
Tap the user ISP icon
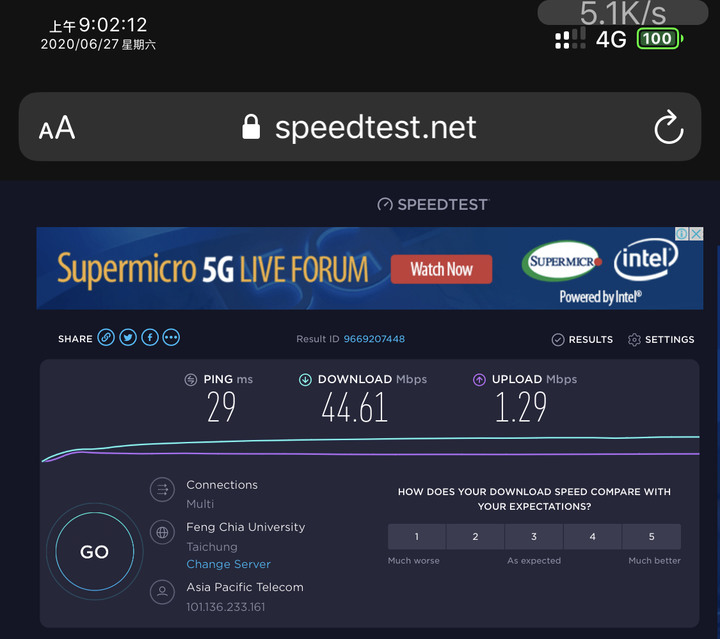162,592
